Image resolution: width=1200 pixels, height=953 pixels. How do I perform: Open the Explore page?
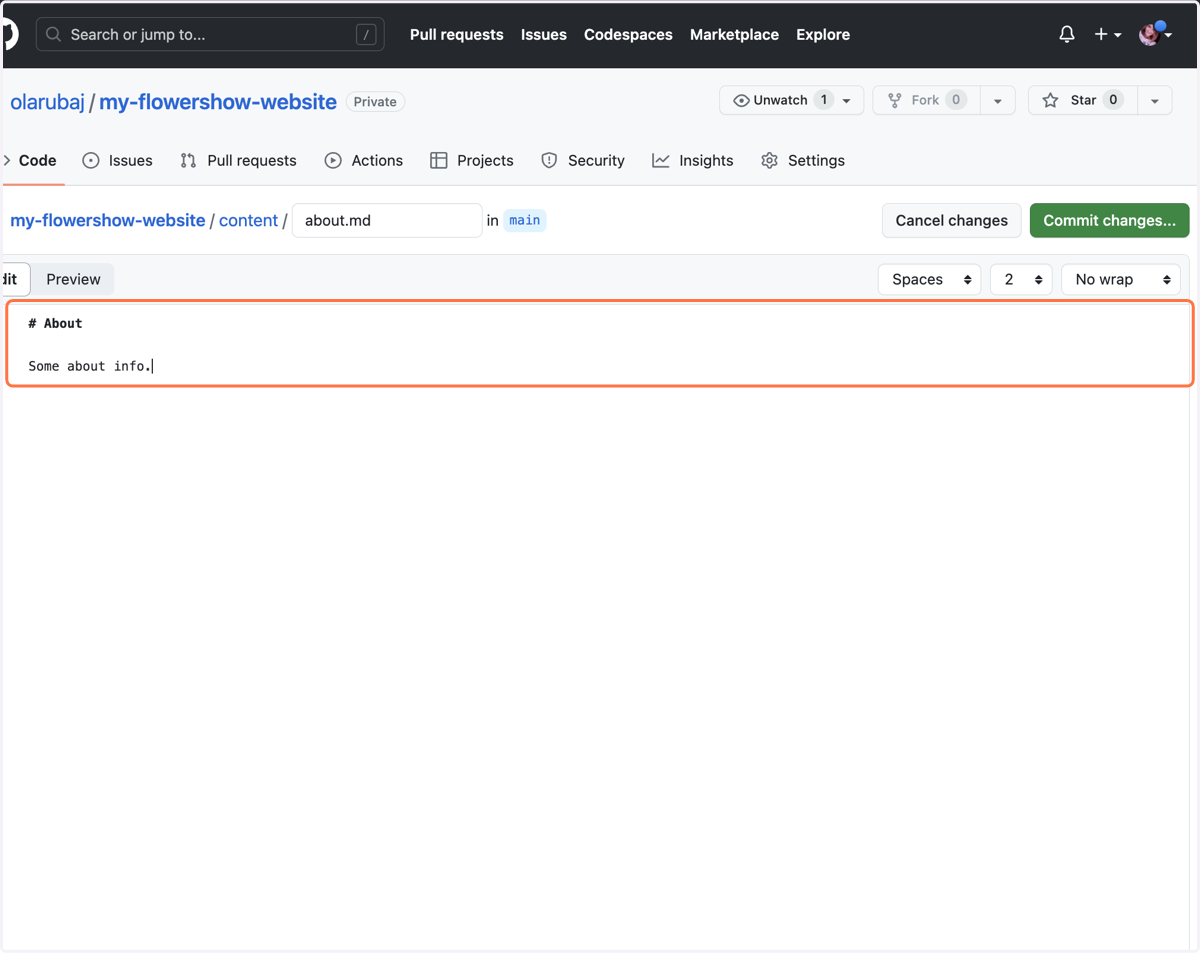[823, 34]
